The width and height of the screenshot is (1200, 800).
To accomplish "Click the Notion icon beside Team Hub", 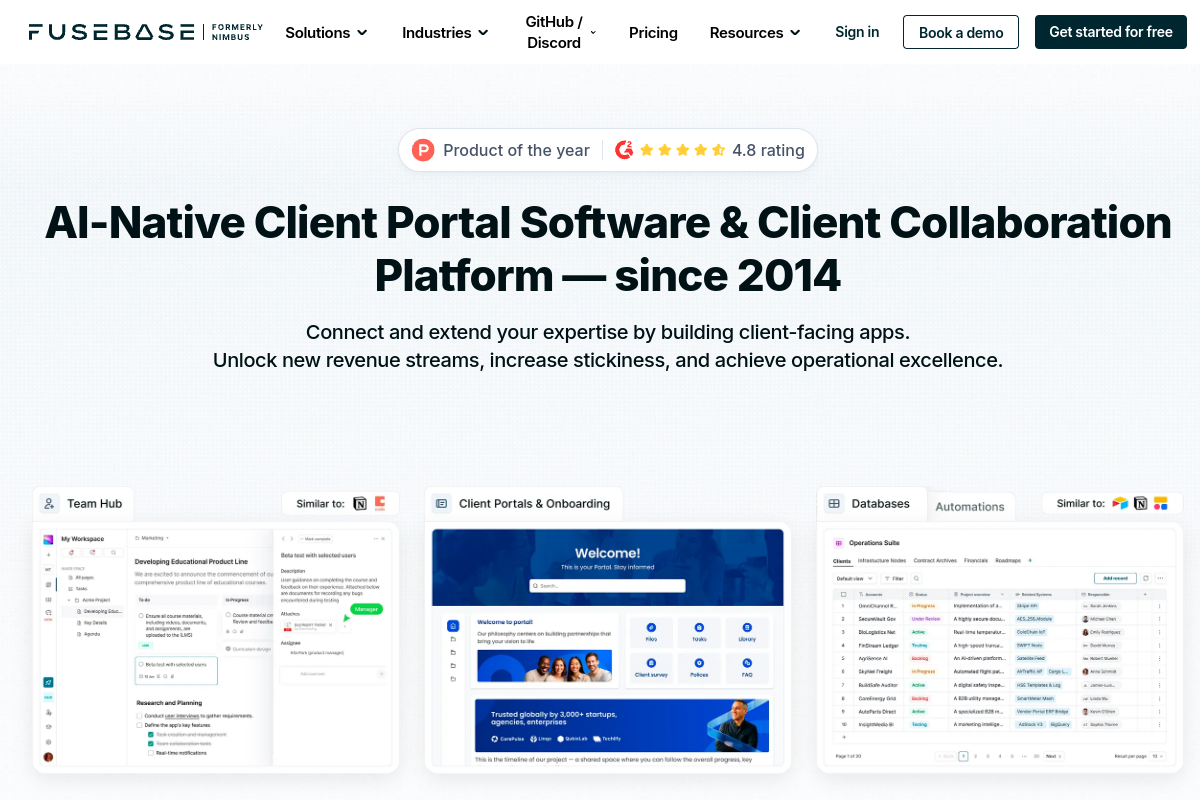I will tap(360, 504).
